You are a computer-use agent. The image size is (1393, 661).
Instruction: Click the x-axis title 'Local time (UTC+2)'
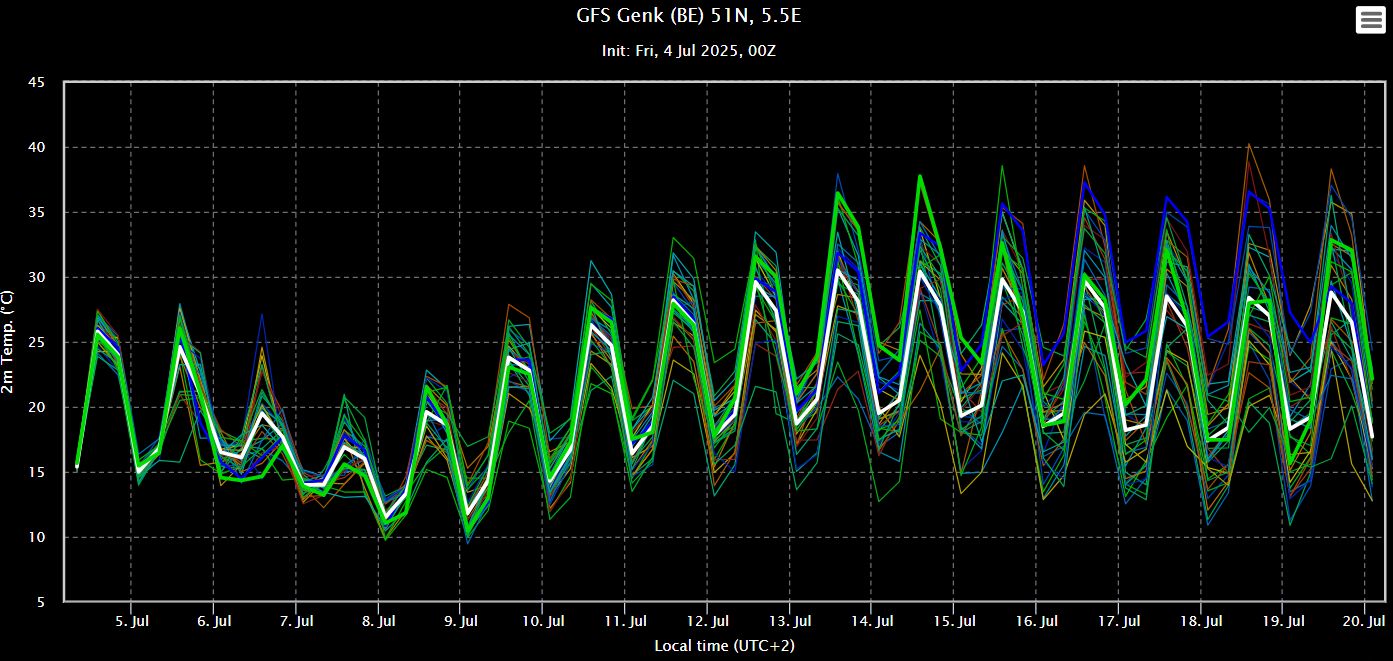725,646
